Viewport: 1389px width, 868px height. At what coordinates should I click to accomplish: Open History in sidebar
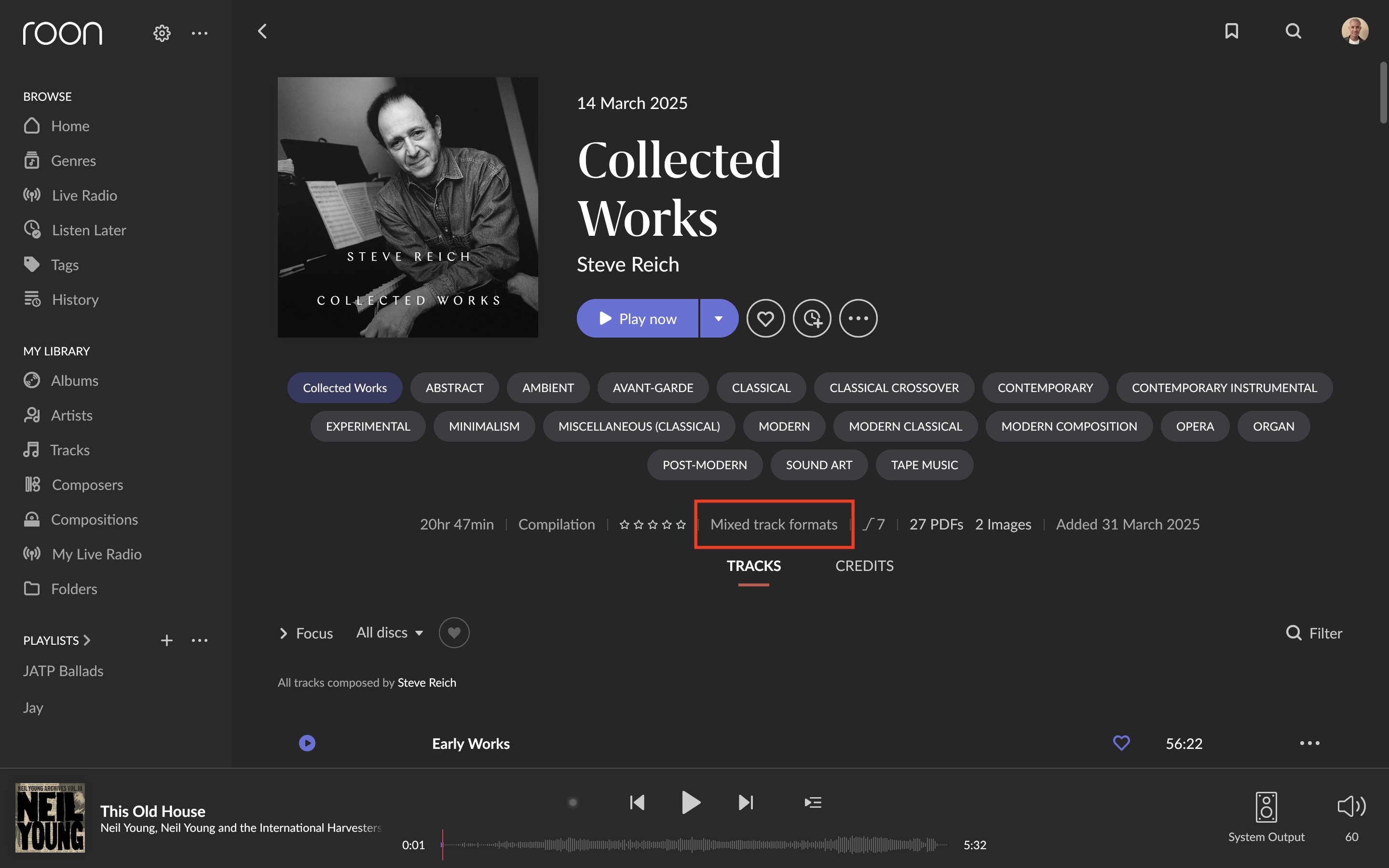coord(61,299)
